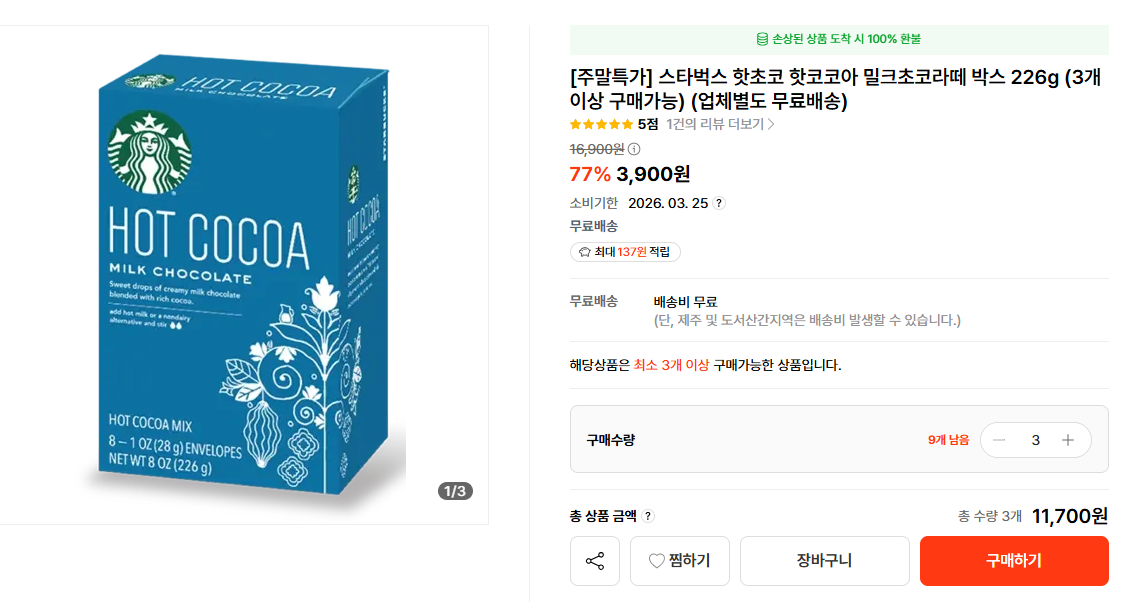Click the Hot Cocoa product image

245,275
